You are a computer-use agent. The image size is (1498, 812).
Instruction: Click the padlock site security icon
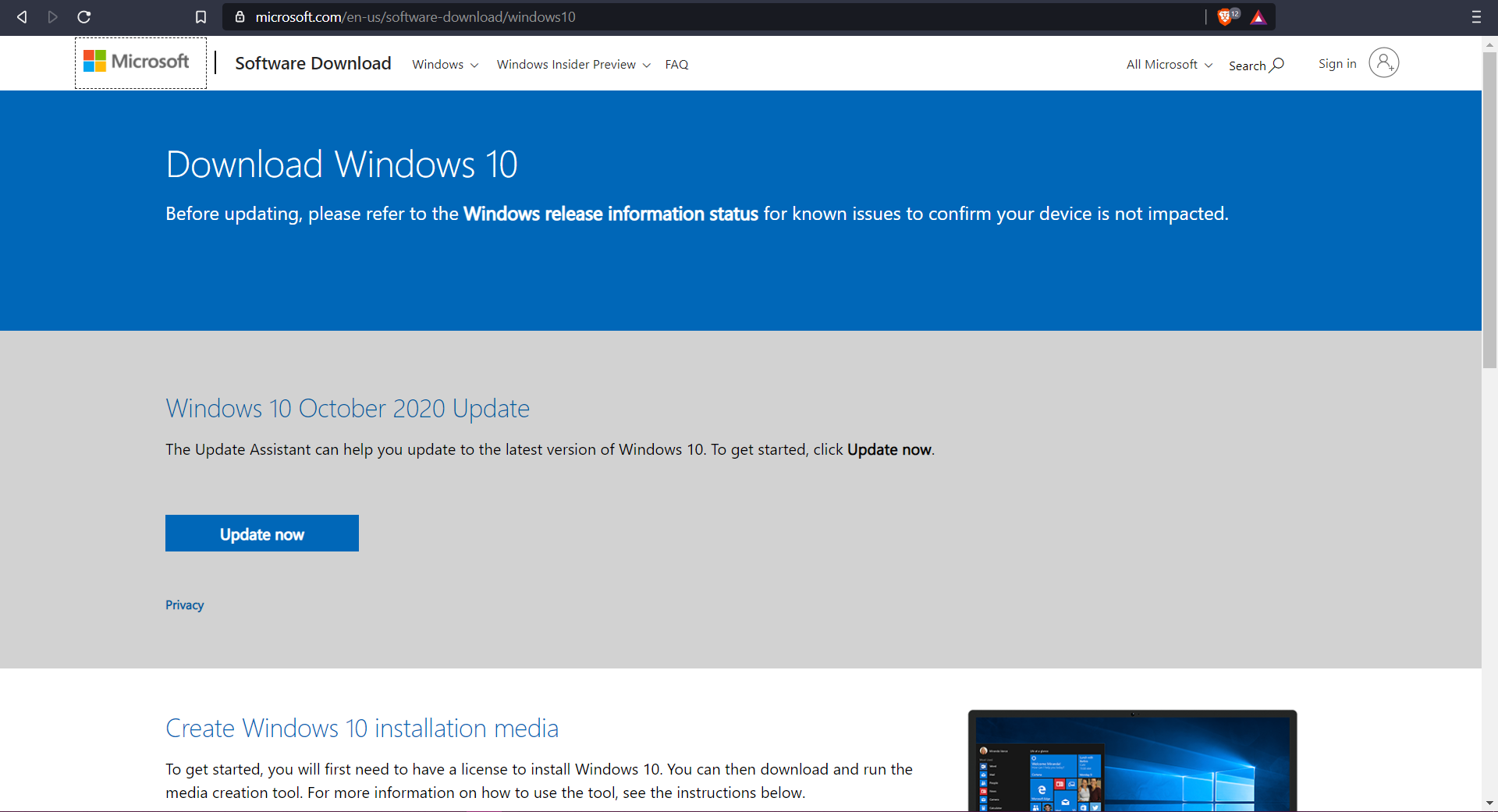(x=240, y=17)
